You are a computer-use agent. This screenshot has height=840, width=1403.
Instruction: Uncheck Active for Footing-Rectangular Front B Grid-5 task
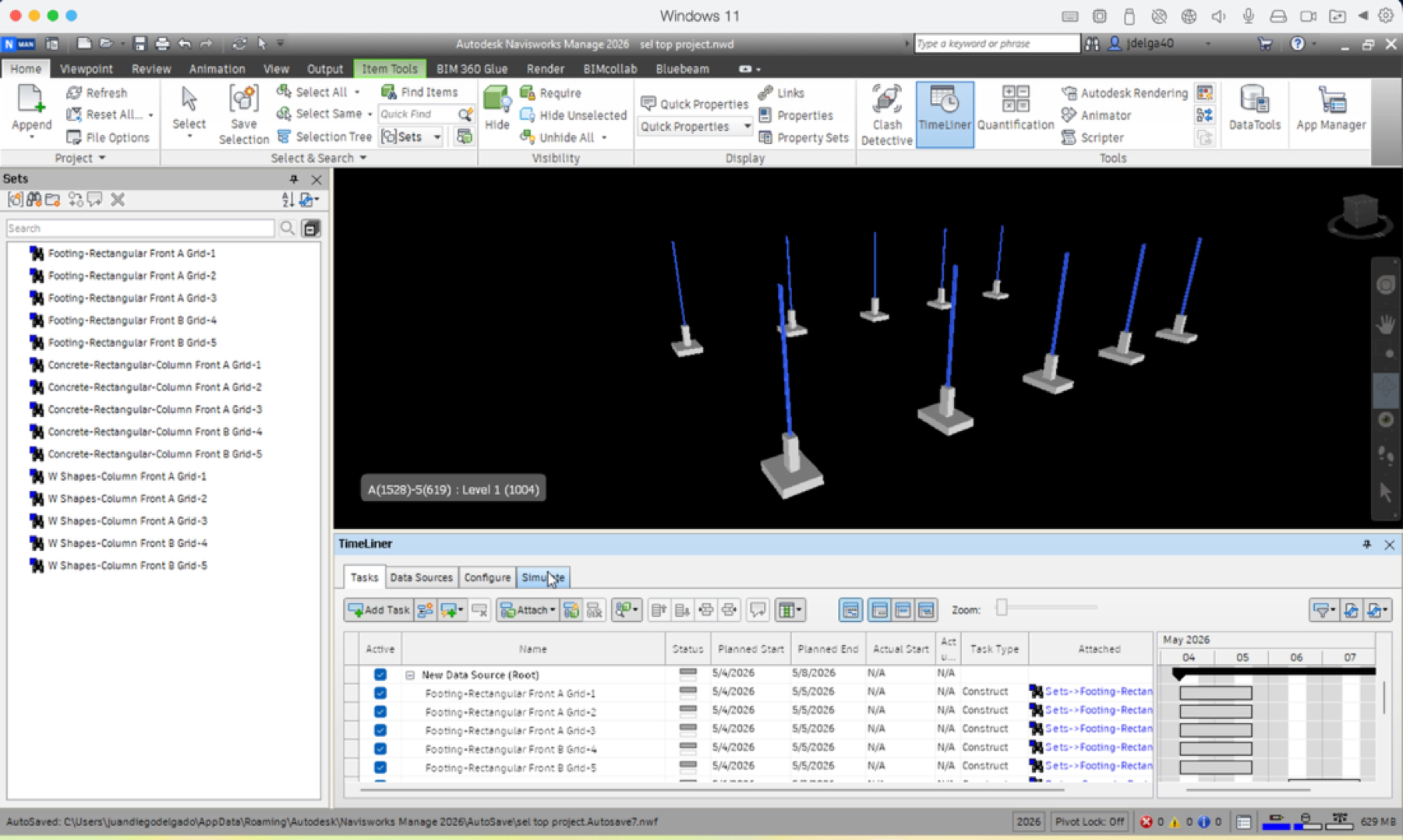pyautogui.click(x=380, y=768)
